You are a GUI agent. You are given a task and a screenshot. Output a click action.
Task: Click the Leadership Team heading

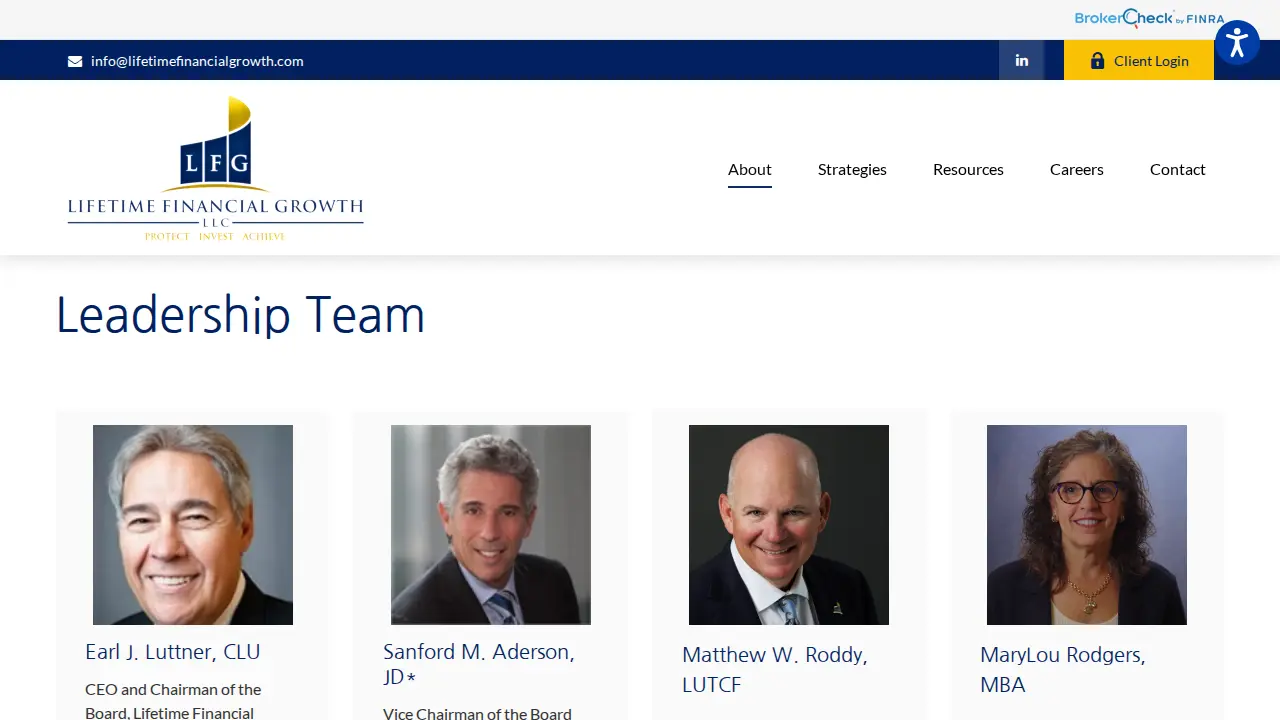240,314
